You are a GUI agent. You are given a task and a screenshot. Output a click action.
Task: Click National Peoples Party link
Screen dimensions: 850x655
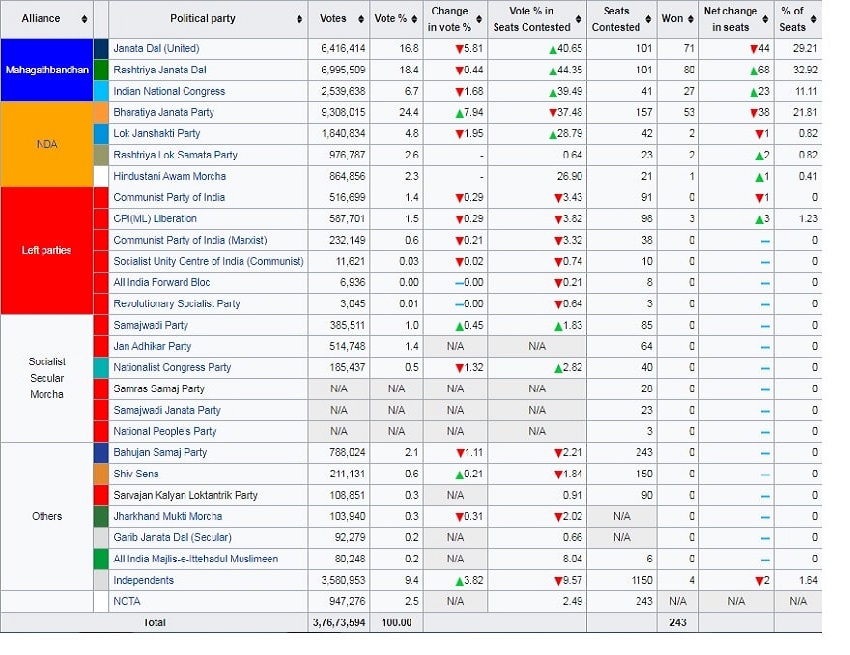pyautogui.click(x=165, y=432)
